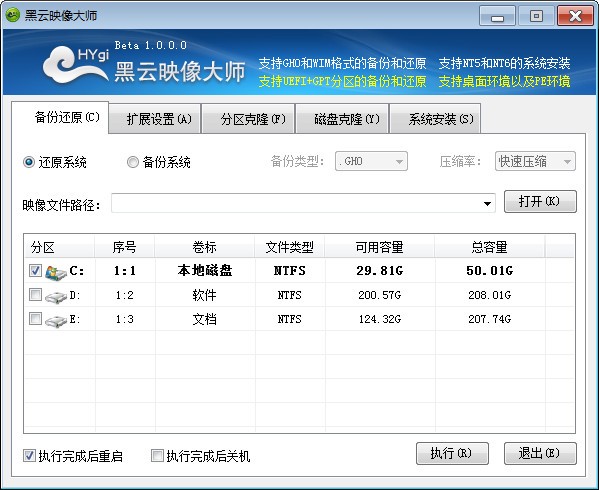Click the app icon in the title bar
Image resolution: width=599 pixels, height=490 pixels.
[x=13, y=16]
